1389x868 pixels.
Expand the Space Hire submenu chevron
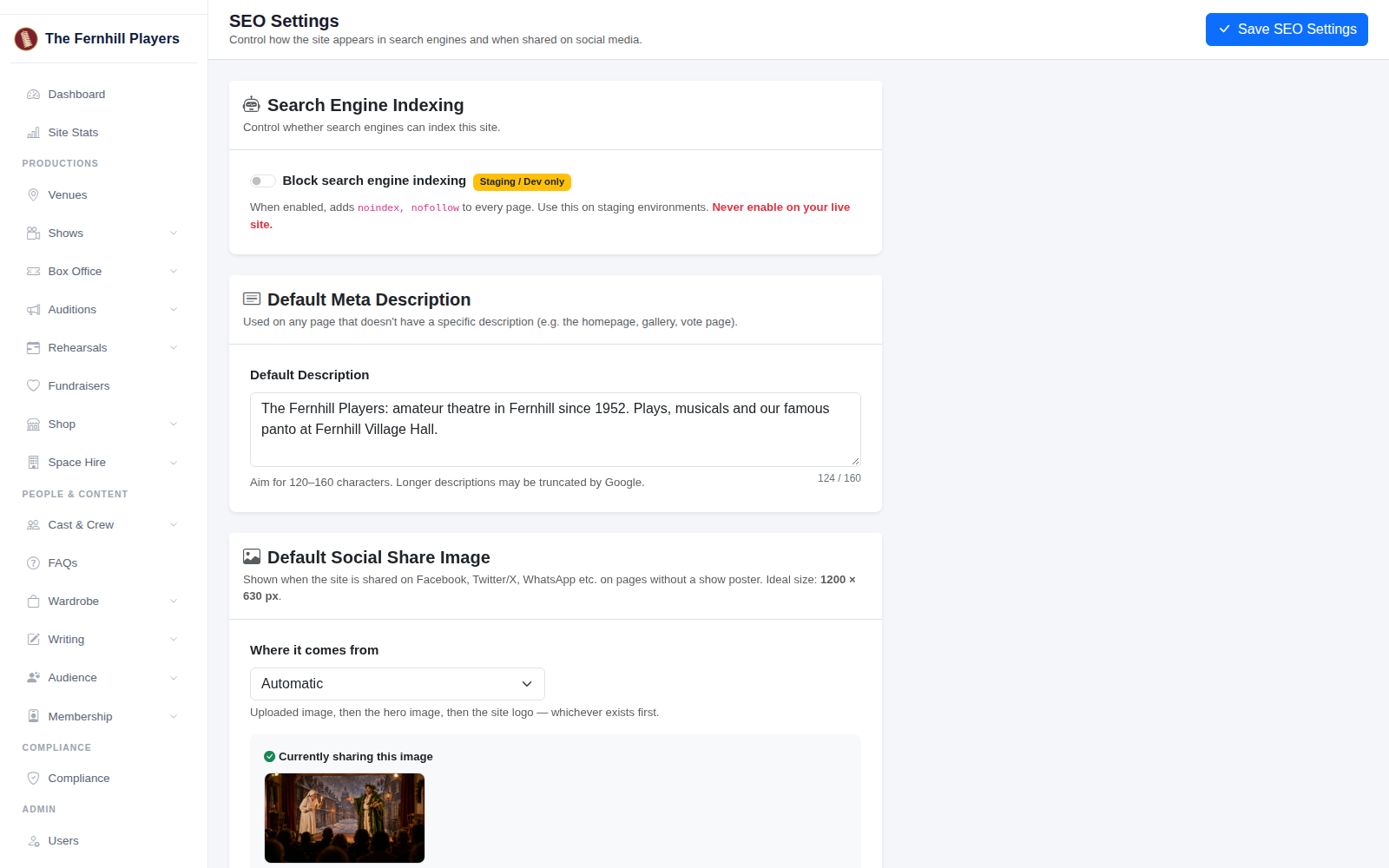click(174, 463)
